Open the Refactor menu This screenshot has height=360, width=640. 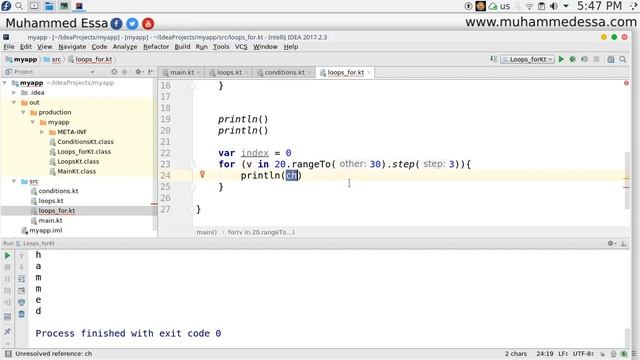click(156, 47)
